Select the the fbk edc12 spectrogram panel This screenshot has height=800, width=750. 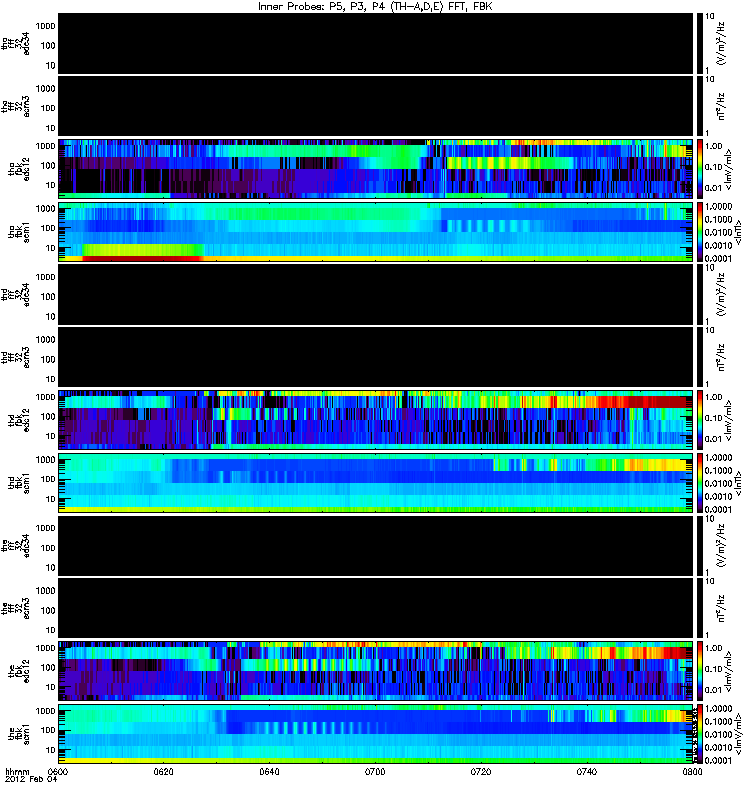click(x=376, y=671)
